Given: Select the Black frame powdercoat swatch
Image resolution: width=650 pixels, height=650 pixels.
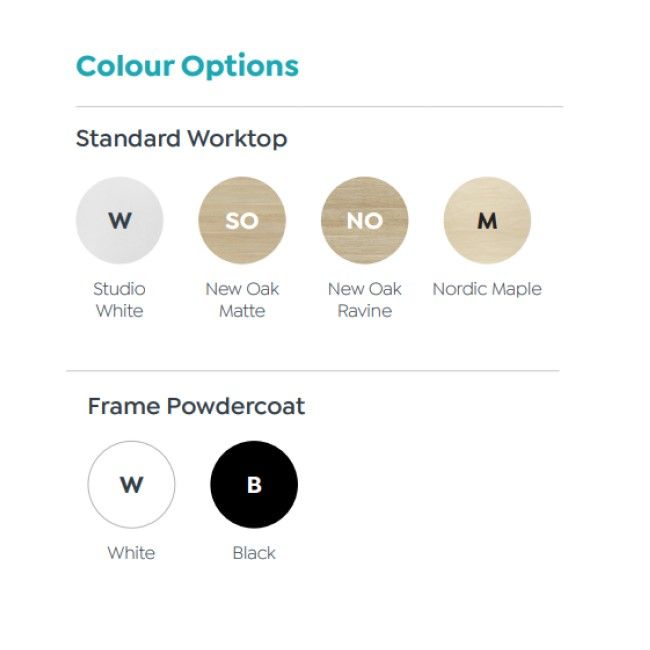Looking at the screenshot, I should coord(254,485).
